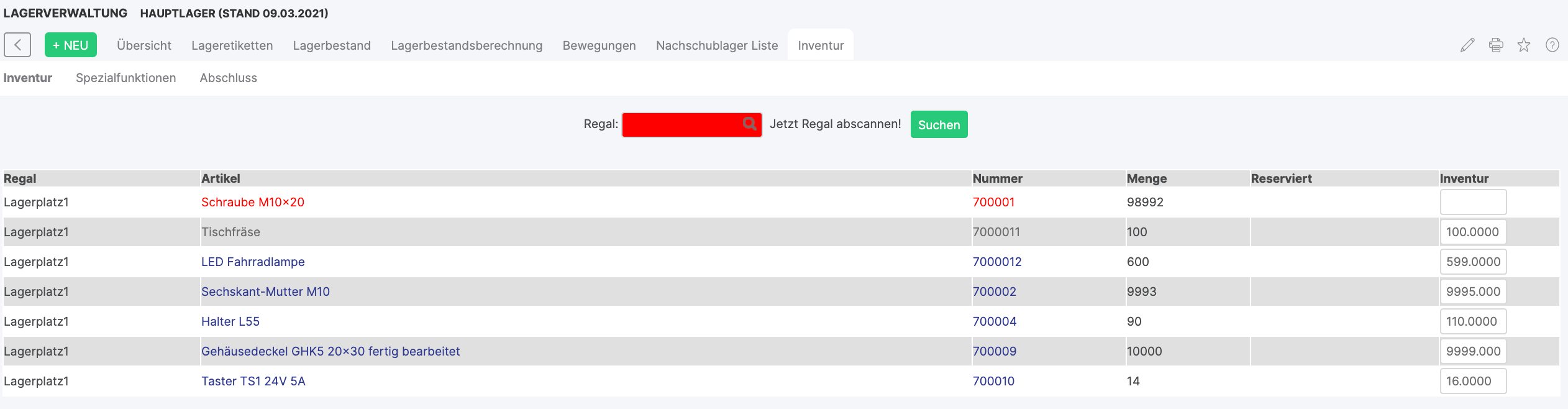This screenshot has height=409, width=1568.
Task: Open the Nachschublager Liste tab
Action: click(x=717, y=45)
